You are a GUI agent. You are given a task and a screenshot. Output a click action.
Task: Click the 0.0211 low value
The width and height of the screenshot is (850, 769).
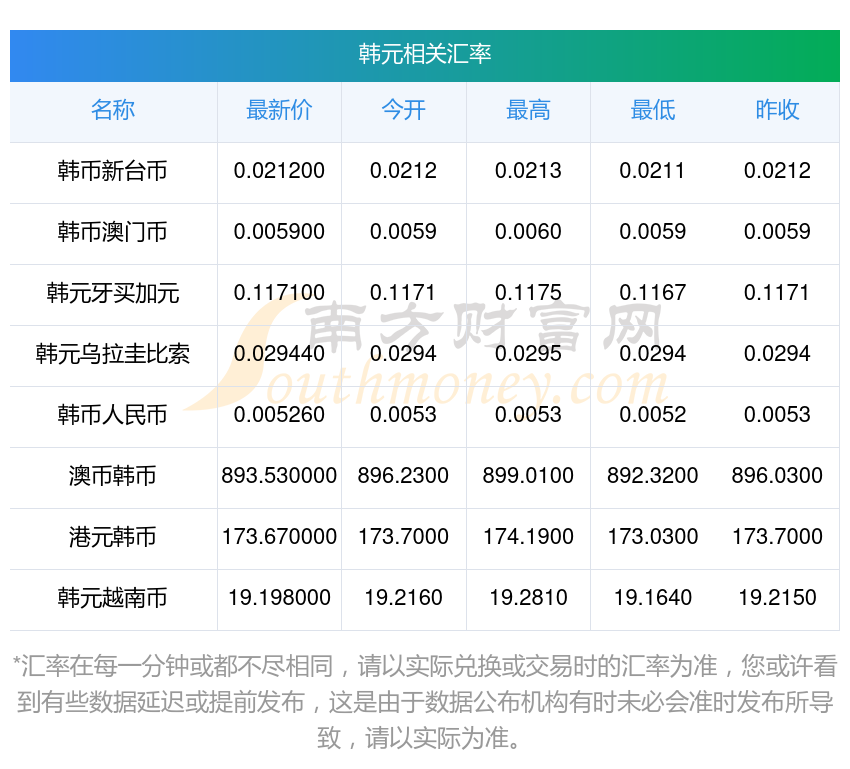pos(652,171)
